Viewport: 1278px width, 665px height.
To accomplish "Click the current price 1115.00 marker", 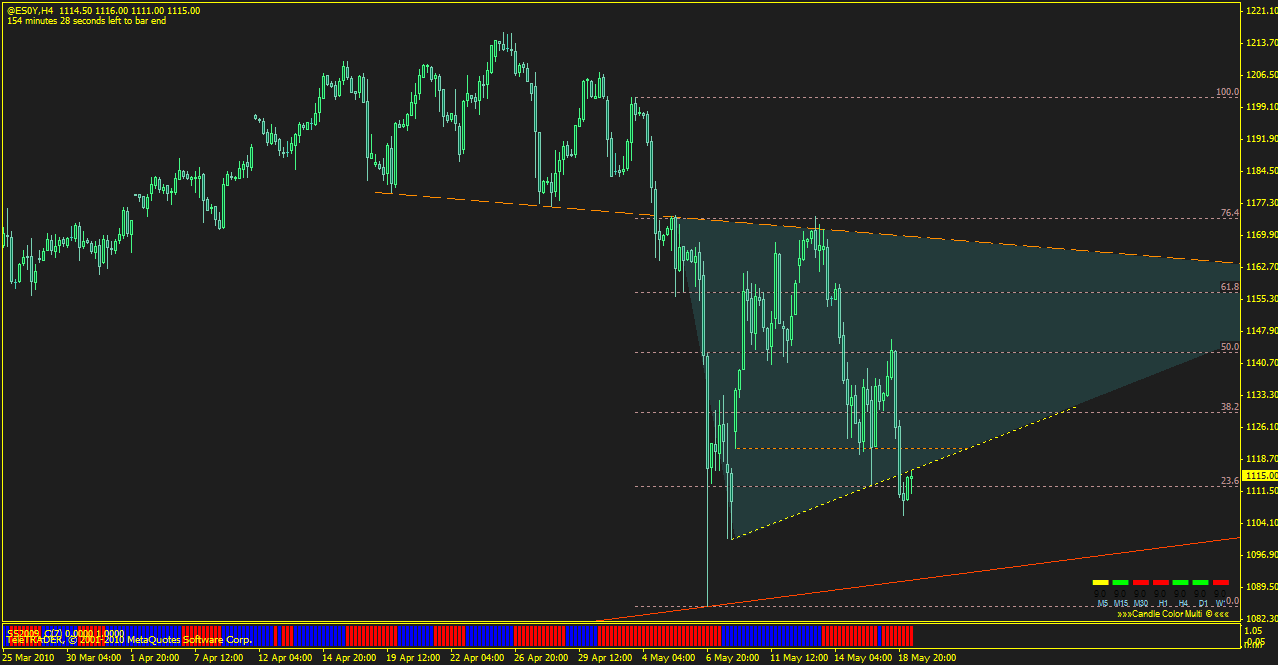I will [x=1258, y=476].
